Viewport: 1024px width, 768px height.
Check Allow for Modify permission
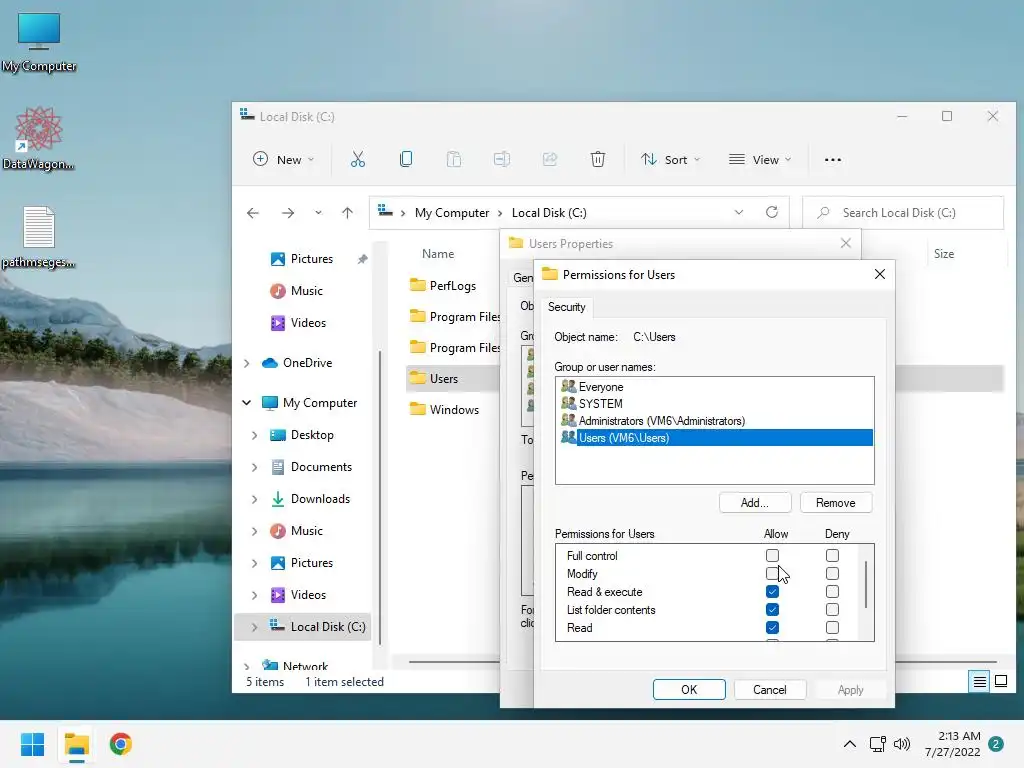coord(772,573)
